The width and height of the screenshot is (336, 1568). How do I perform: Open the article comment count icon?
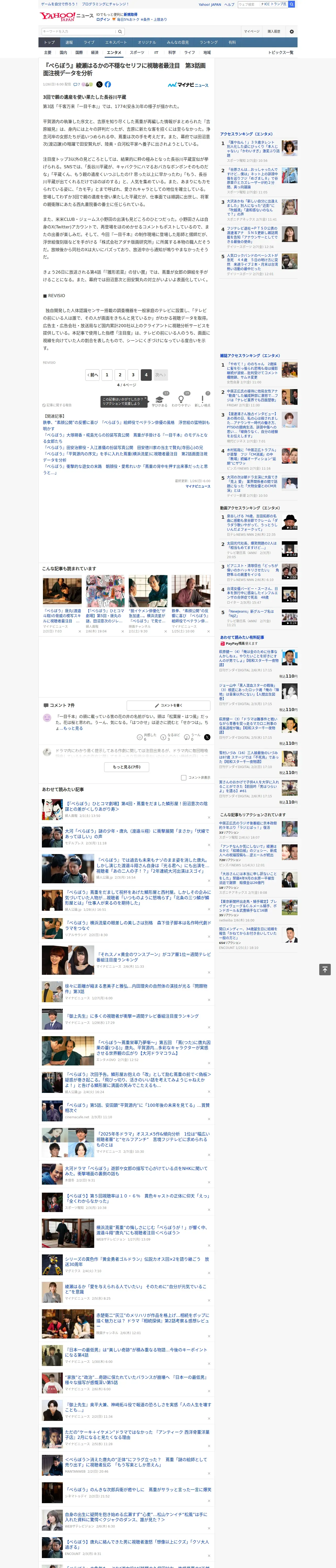click(77, 85)
